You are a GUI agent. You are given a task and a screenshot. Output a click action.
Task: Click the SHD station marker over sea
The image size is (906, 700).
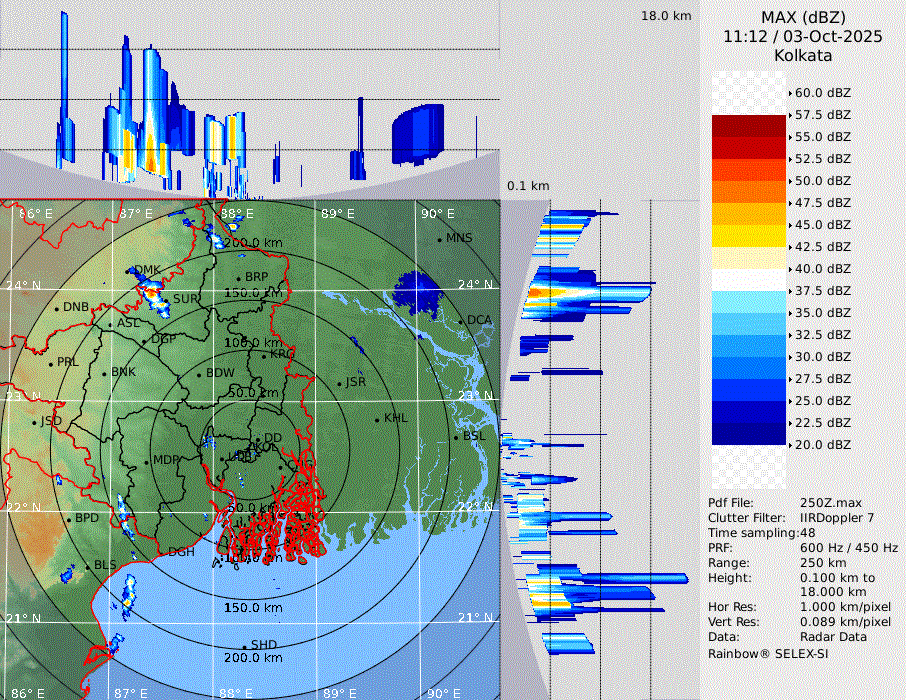244,646
